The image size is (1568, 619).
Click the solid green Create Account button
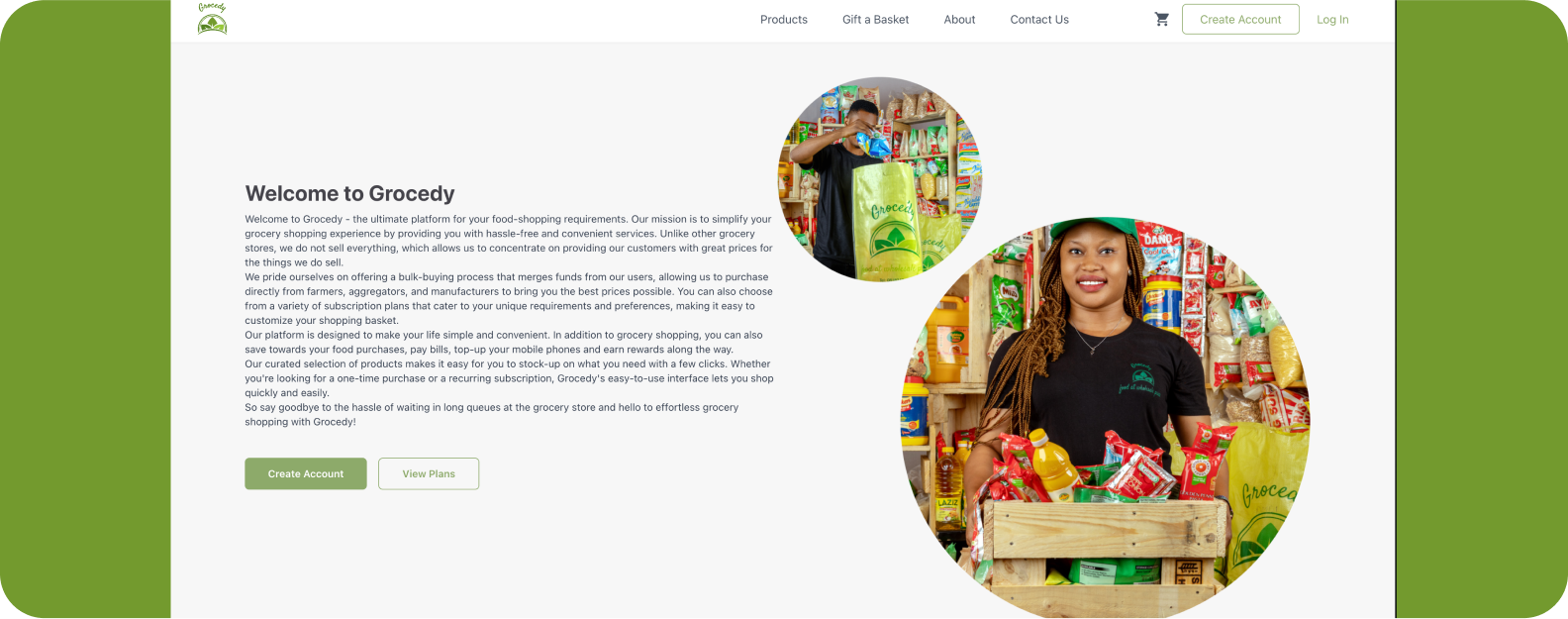[306, 473]
